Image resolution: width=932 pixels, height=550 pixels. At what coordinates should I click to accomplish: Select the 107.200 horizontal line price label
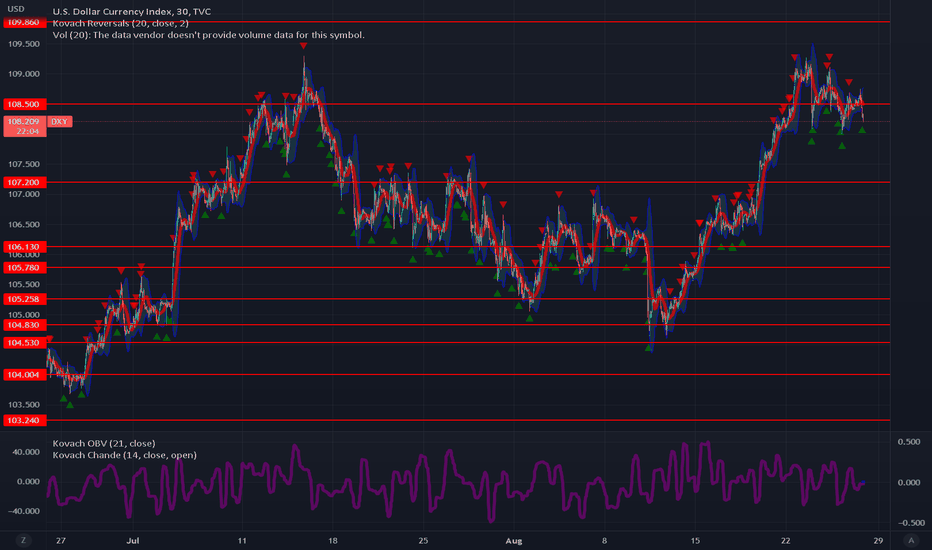coord(24,183)
